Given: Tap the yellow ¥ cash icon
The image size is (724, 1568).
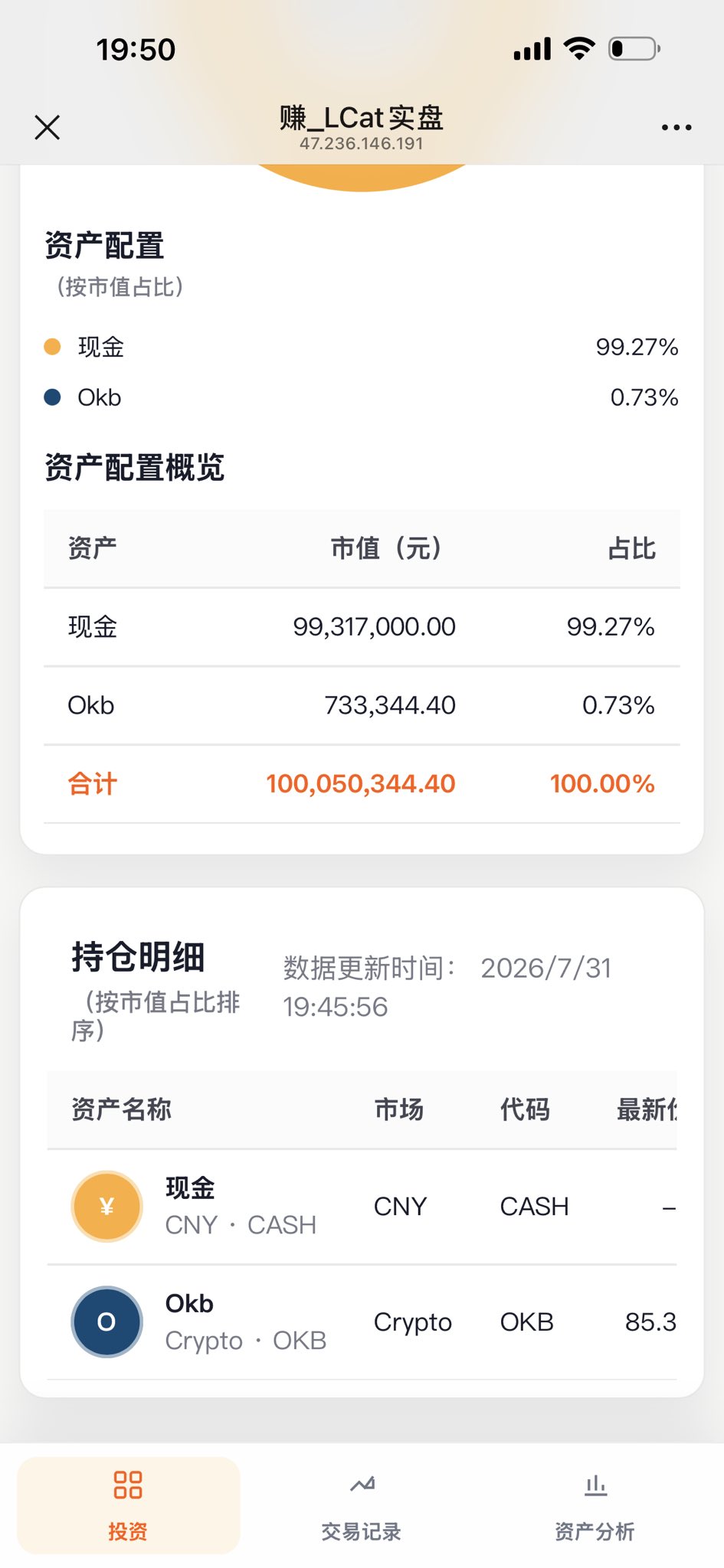Looking at the screenshot, I should (107, 1207).
